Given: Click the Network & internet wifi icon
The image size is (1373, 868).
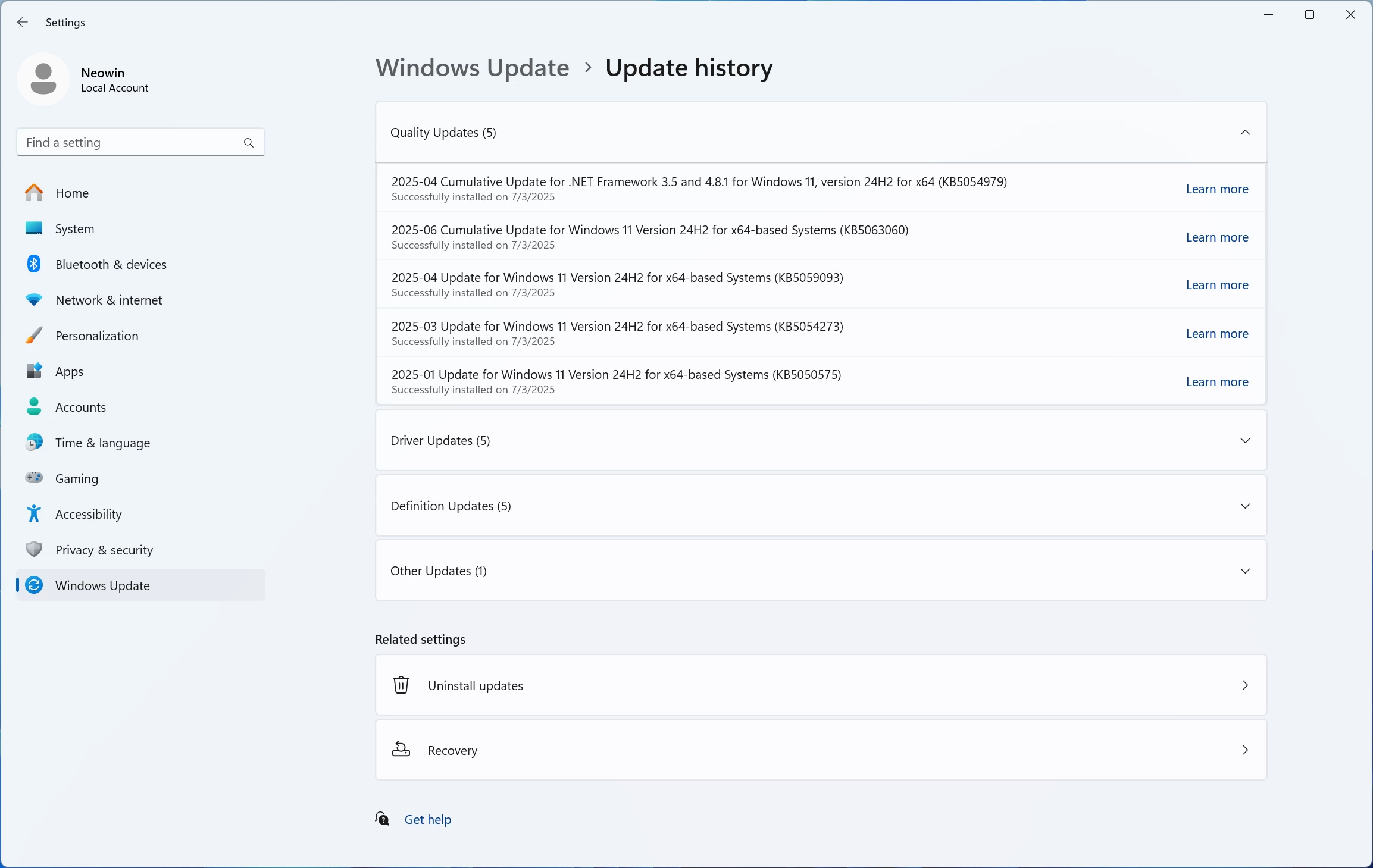Looking at the screenshot, I should pyautogui.click(x=34, y=300).
